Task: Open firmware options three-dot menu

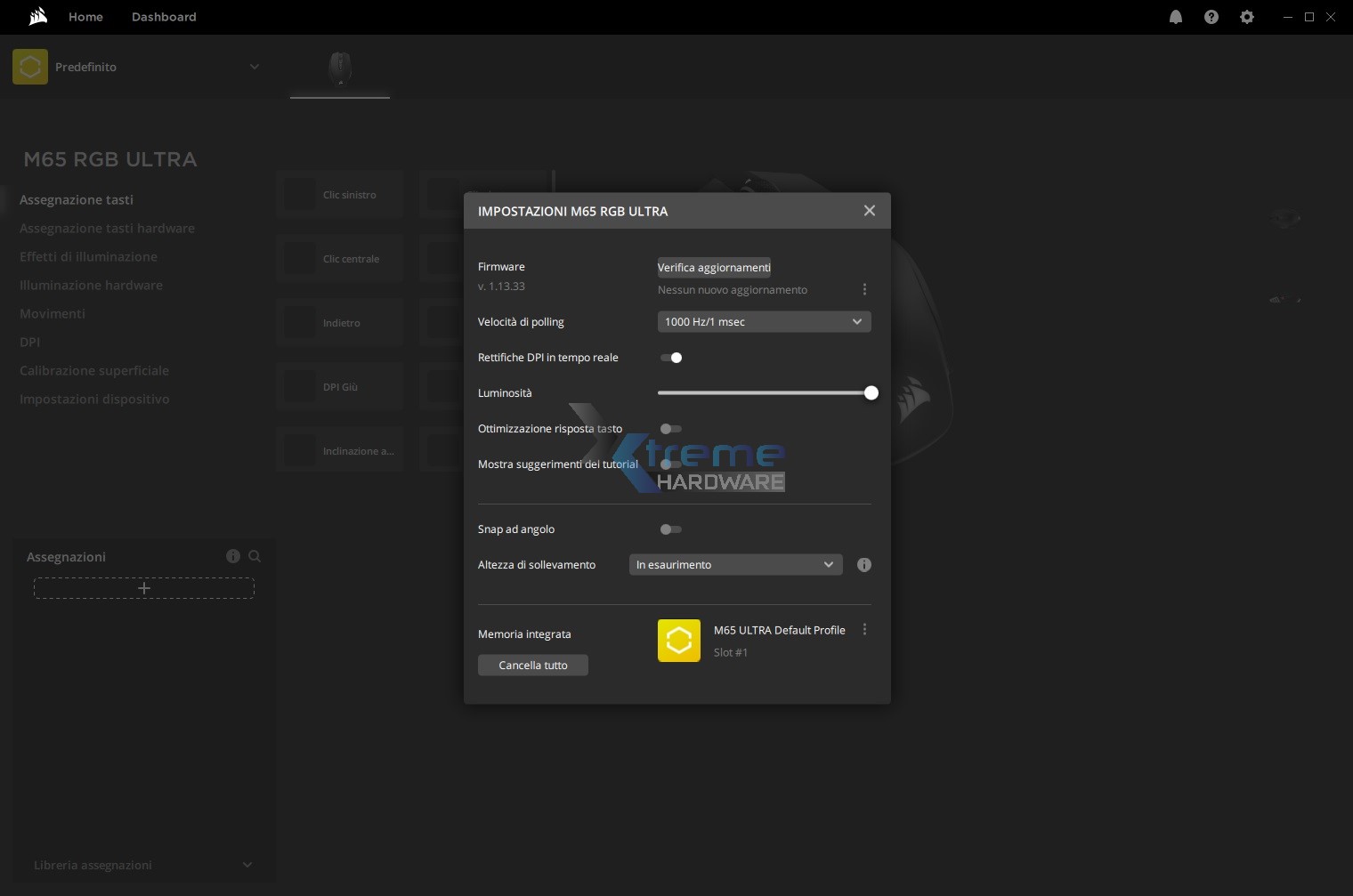Action: pos(864,289)
